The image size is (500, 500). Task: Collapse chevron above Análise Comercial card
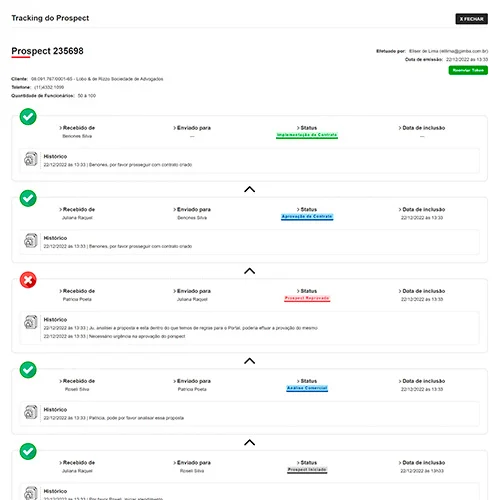point(250,361)
